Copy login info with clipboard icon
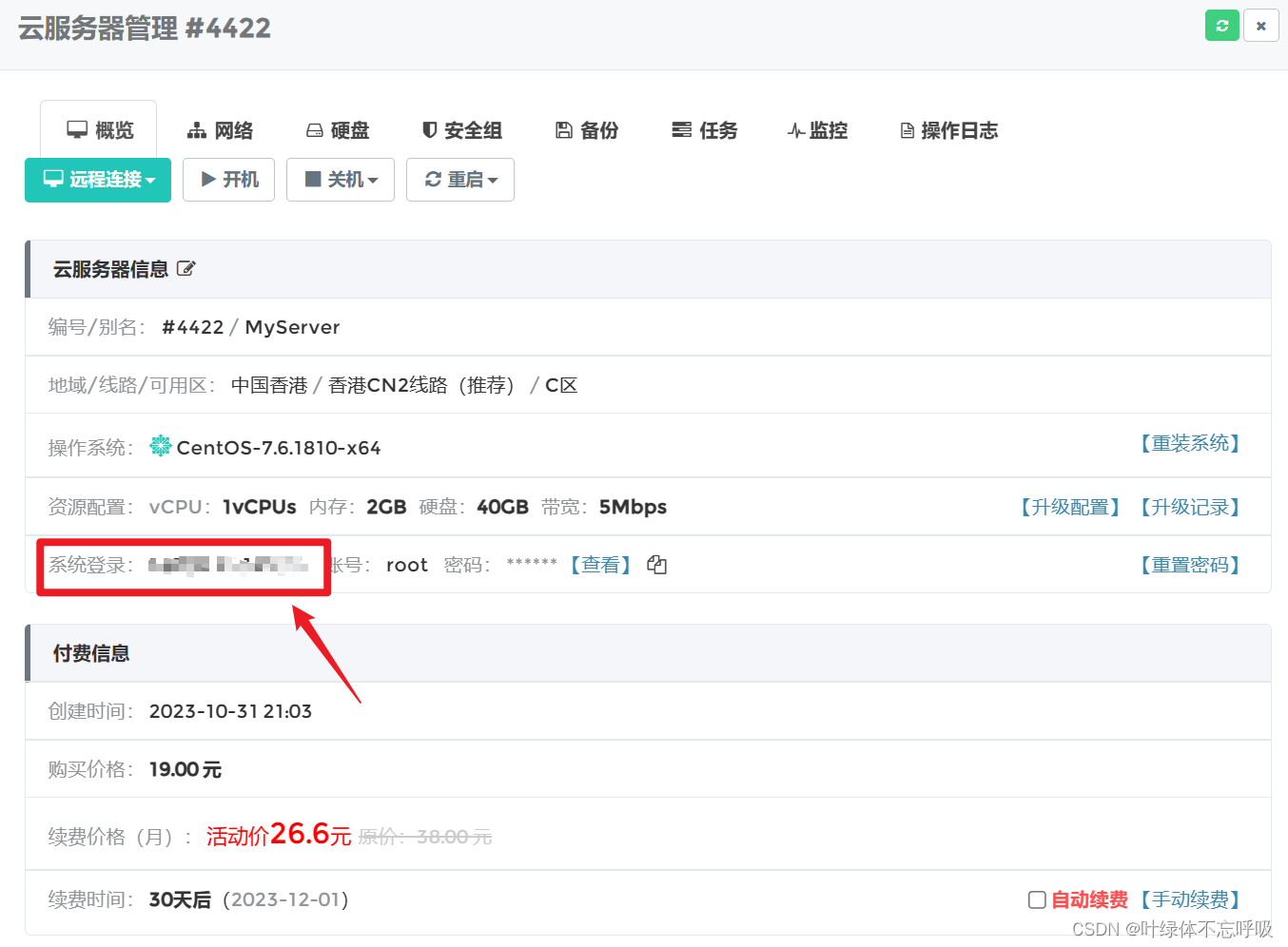The height and width of the screenshot is (947, 1288). (656, 565)
